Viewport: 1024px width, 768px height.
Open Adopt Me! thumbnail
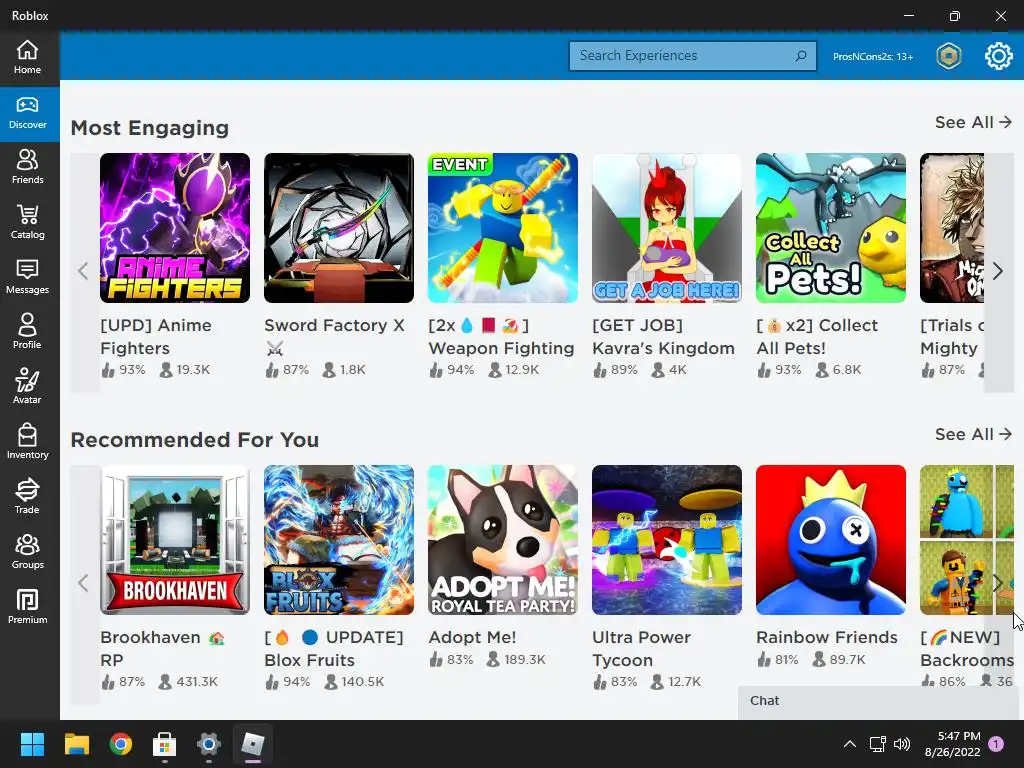[503, 540]
